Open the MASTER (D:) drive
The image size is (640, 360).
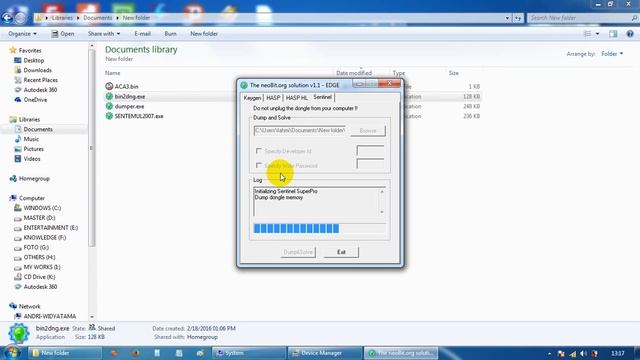pos(39,218)
